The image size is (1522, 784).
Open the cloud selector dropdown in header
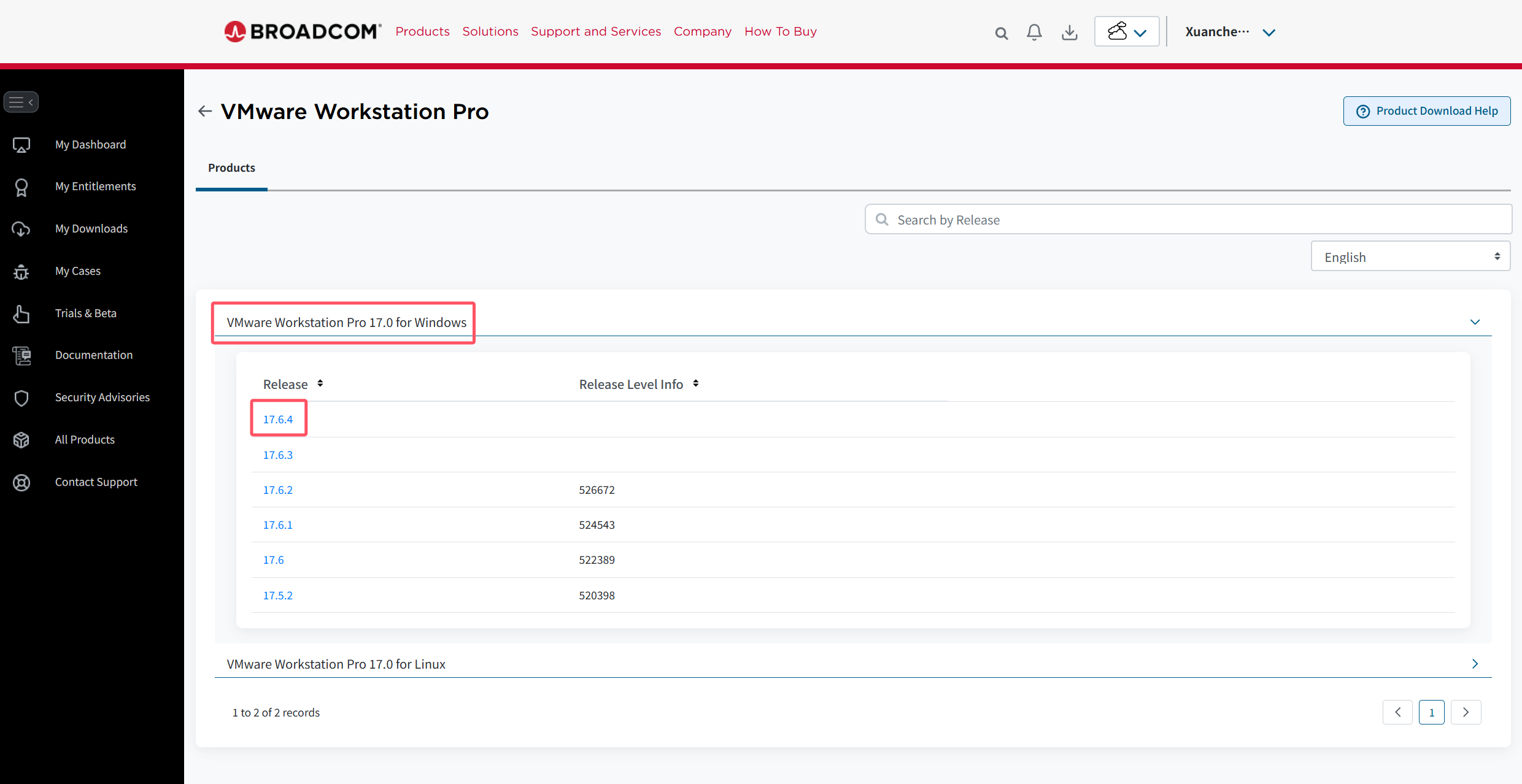click(1127, 32)
